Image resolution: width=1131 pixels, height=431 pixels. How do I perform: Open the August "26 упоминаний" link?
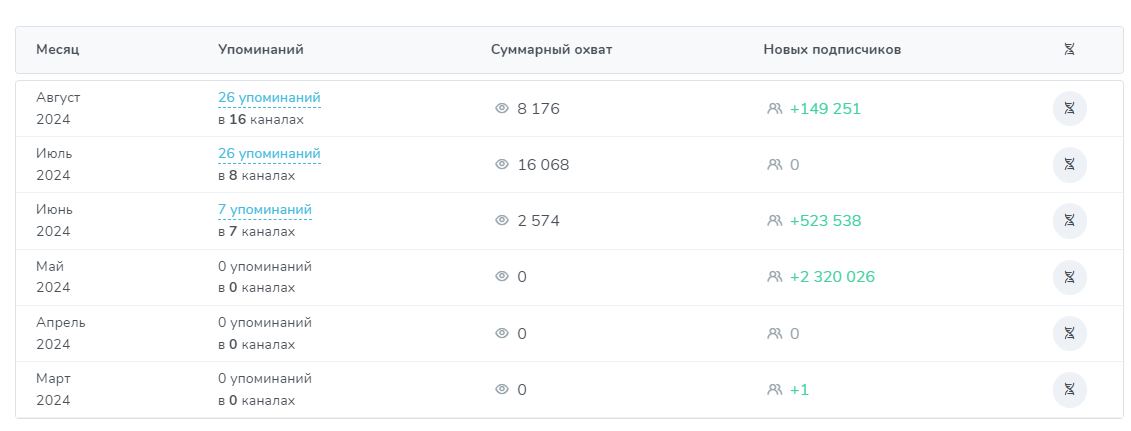coord(269,98)
